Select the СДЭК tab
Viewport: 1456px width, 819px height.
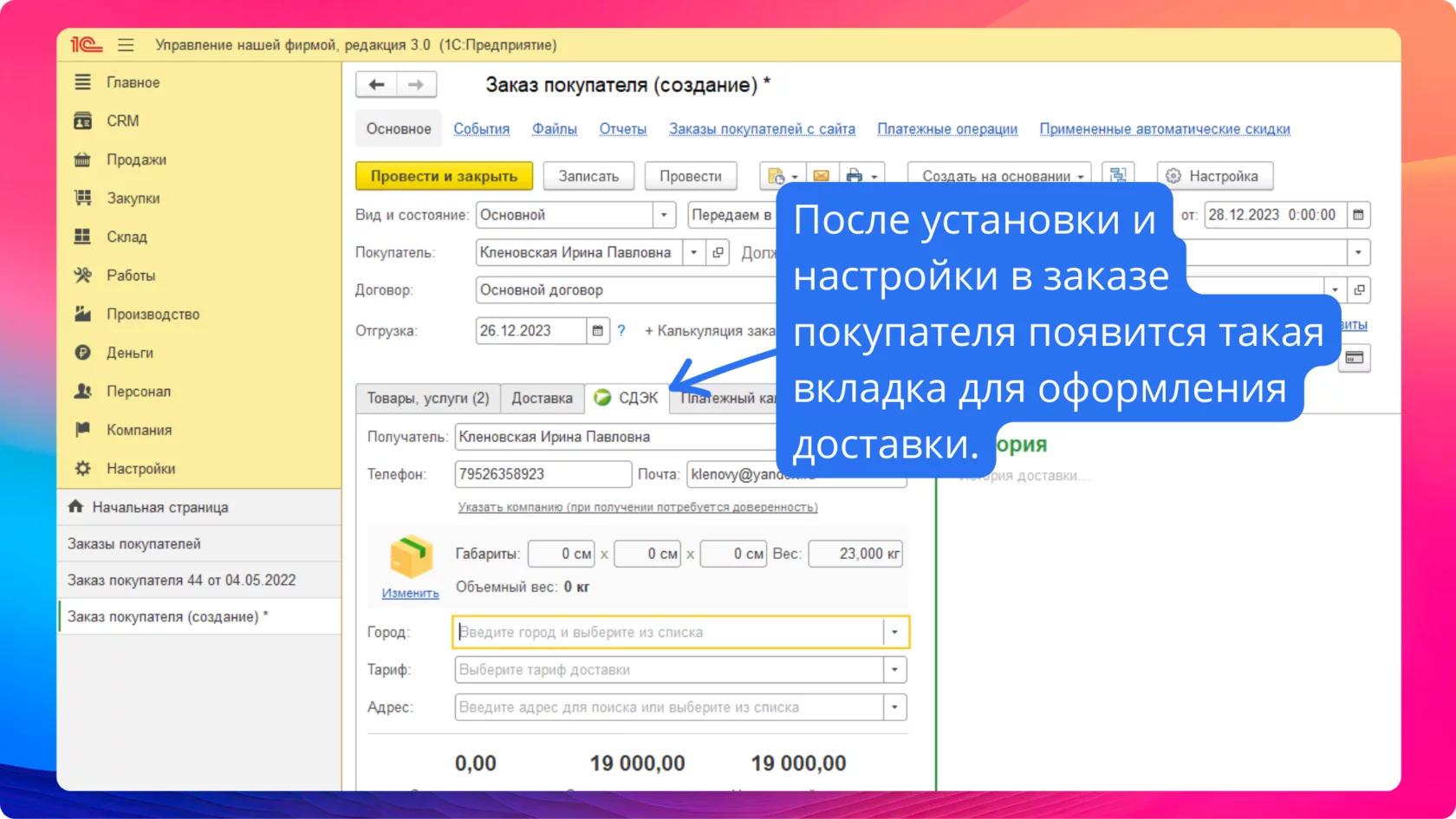627,398
